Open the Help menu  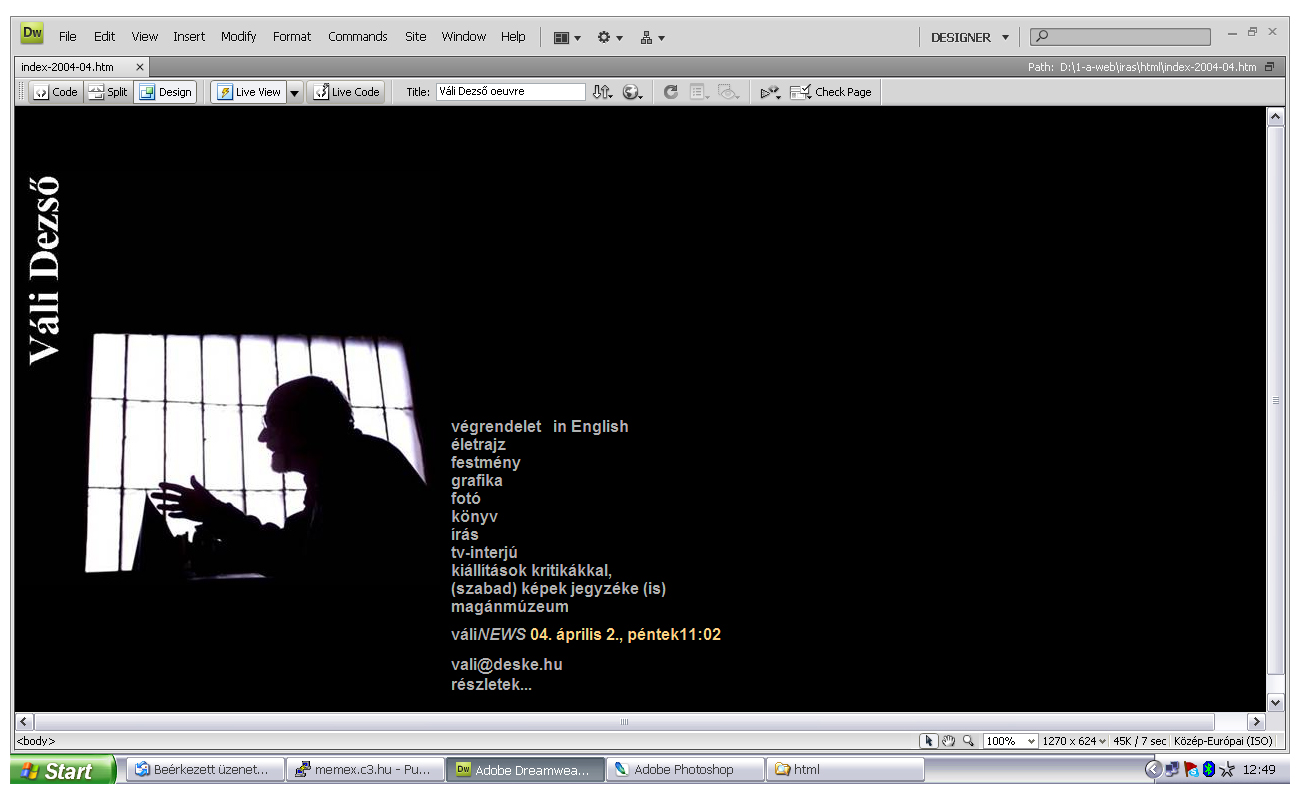click(513, 37)
